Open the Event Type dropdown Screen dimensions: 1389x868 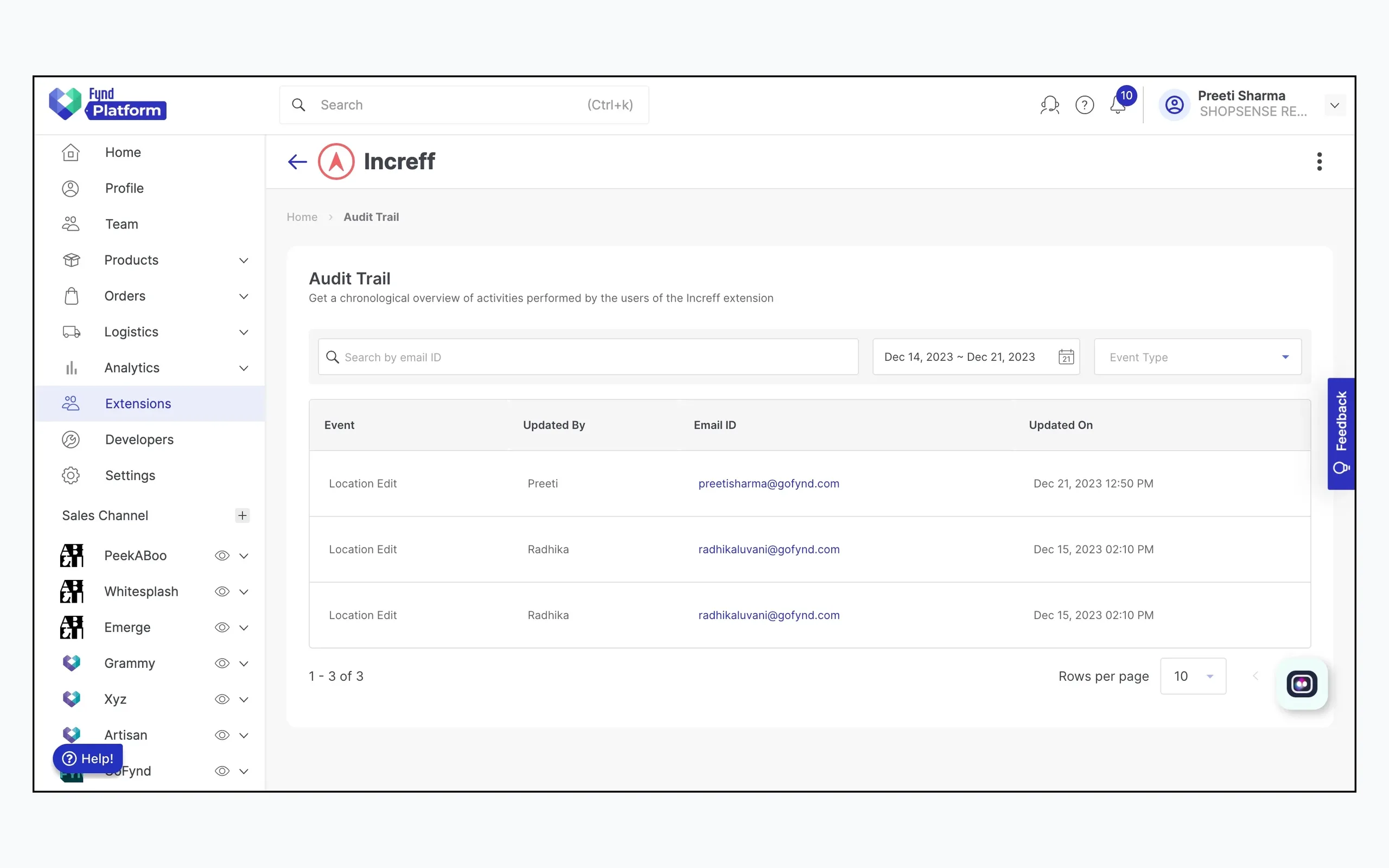click(x=1197, y=357)
